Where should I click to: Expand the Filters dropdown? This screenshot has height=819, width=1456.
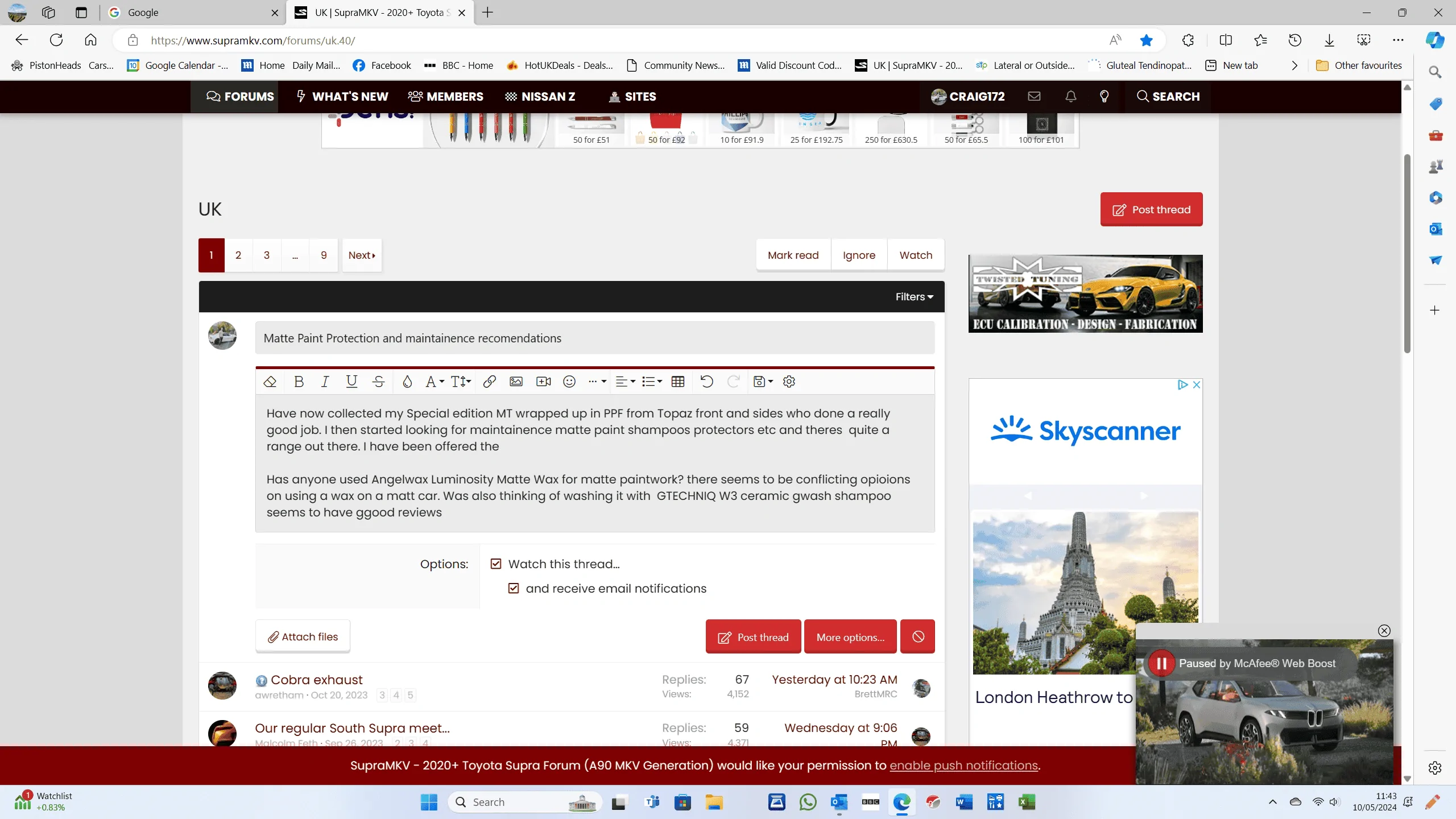click(x=914, y=296)
